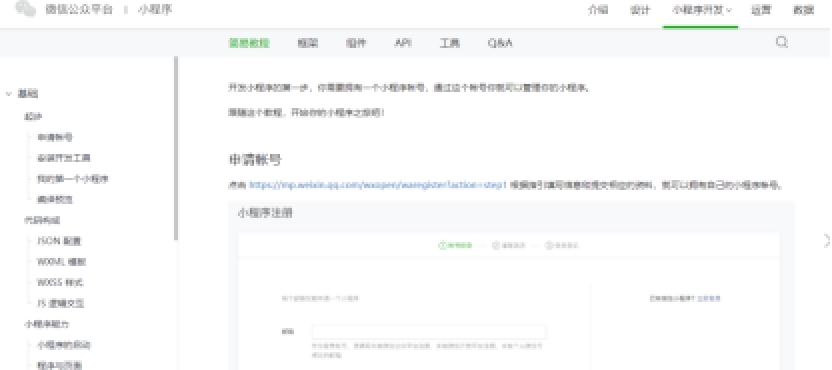Open 申请帐号 in the sidebar
This screenshot has width=832, height=370.
tap(55, 137)
